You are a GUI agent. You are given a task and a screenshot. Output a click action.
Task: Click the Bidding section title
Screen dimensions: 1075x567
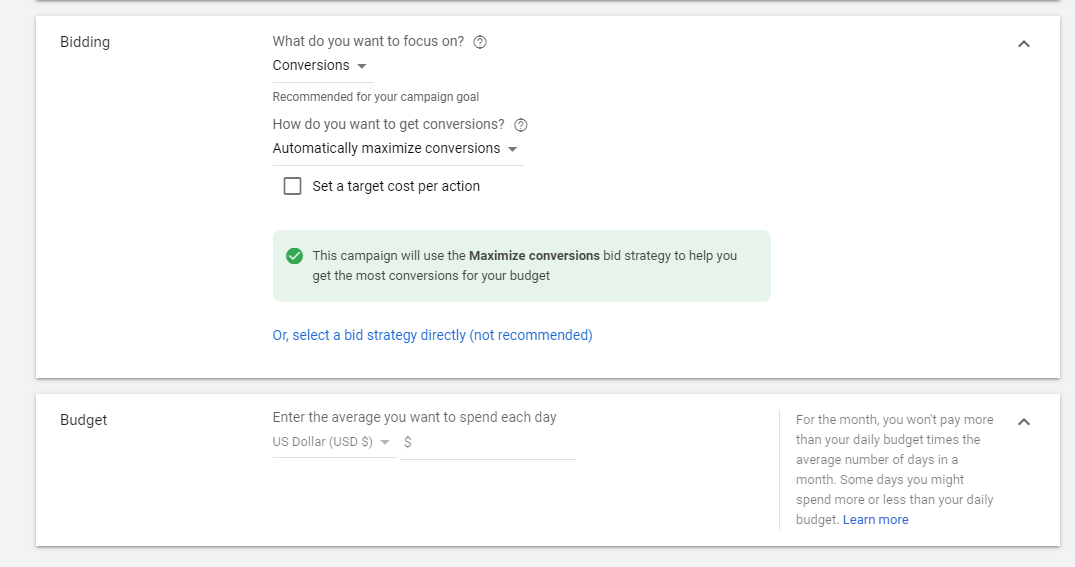[x=85, y=42]
